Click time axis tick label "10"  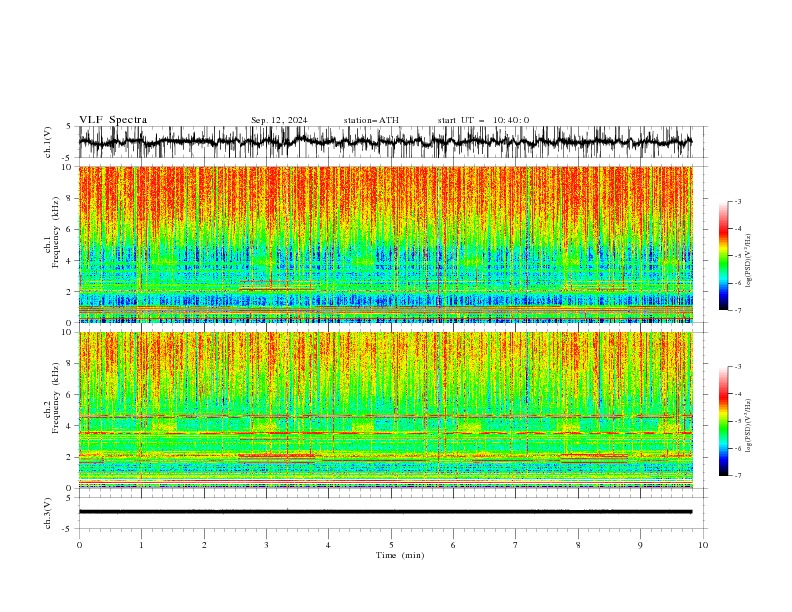click(703, 545)
